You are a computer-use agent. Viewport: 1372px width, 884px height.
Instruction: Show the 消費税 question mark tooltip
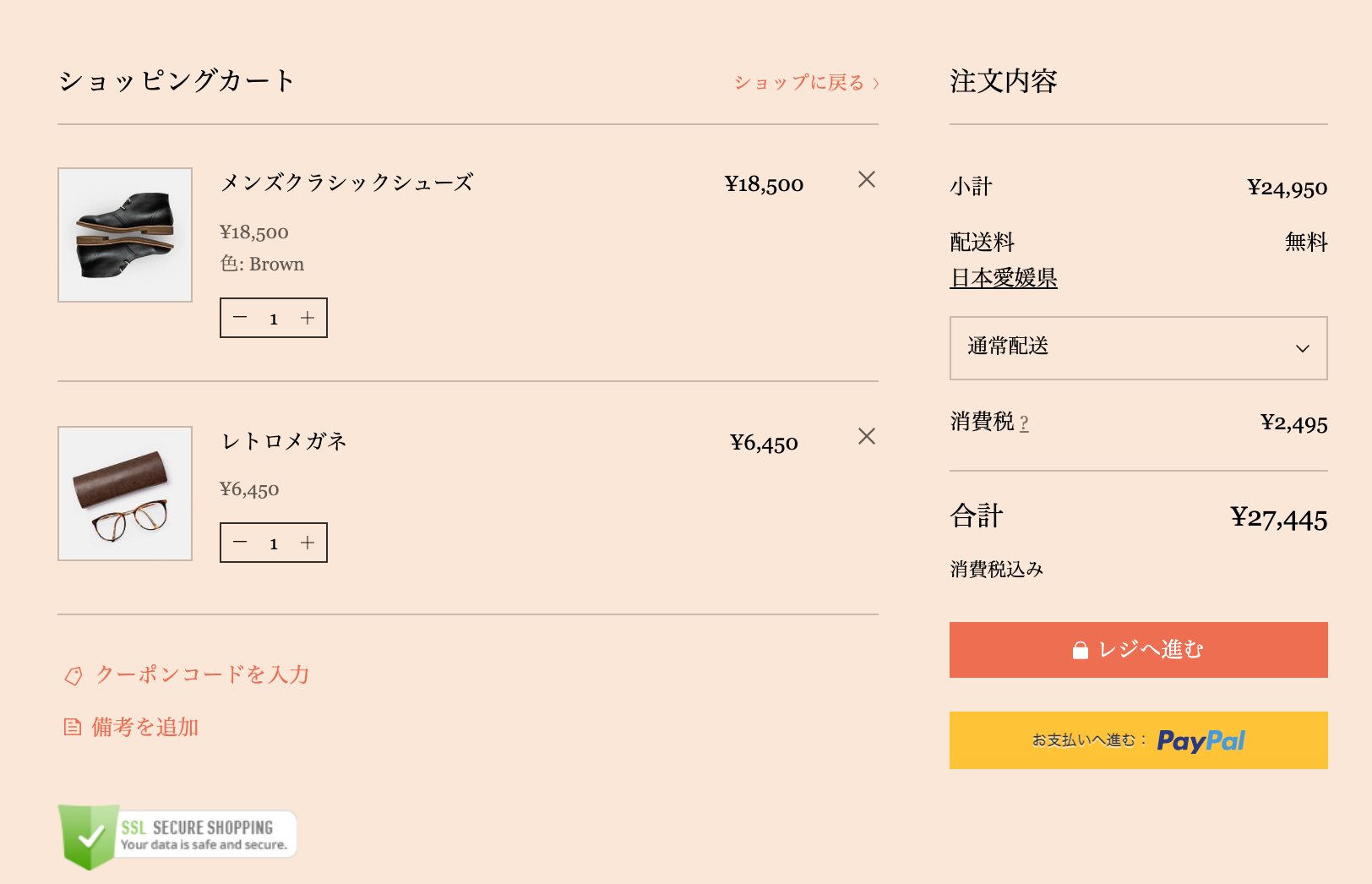[x=1024, y=423]
